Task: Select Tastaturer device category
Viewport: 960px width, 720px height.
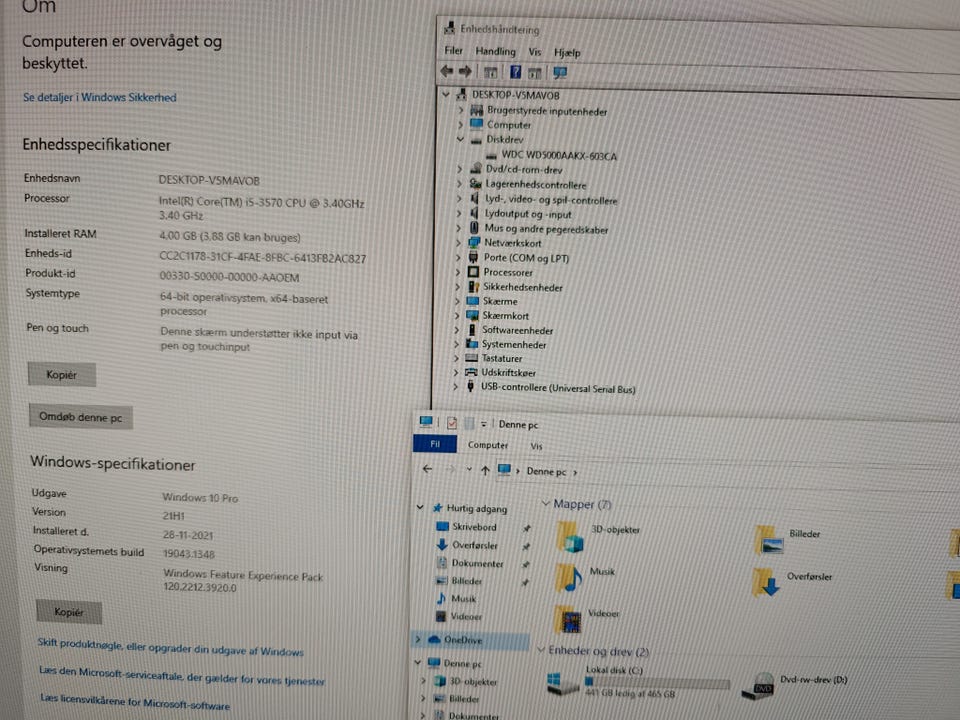Action: pyautogui.click(x=501, y=358)
